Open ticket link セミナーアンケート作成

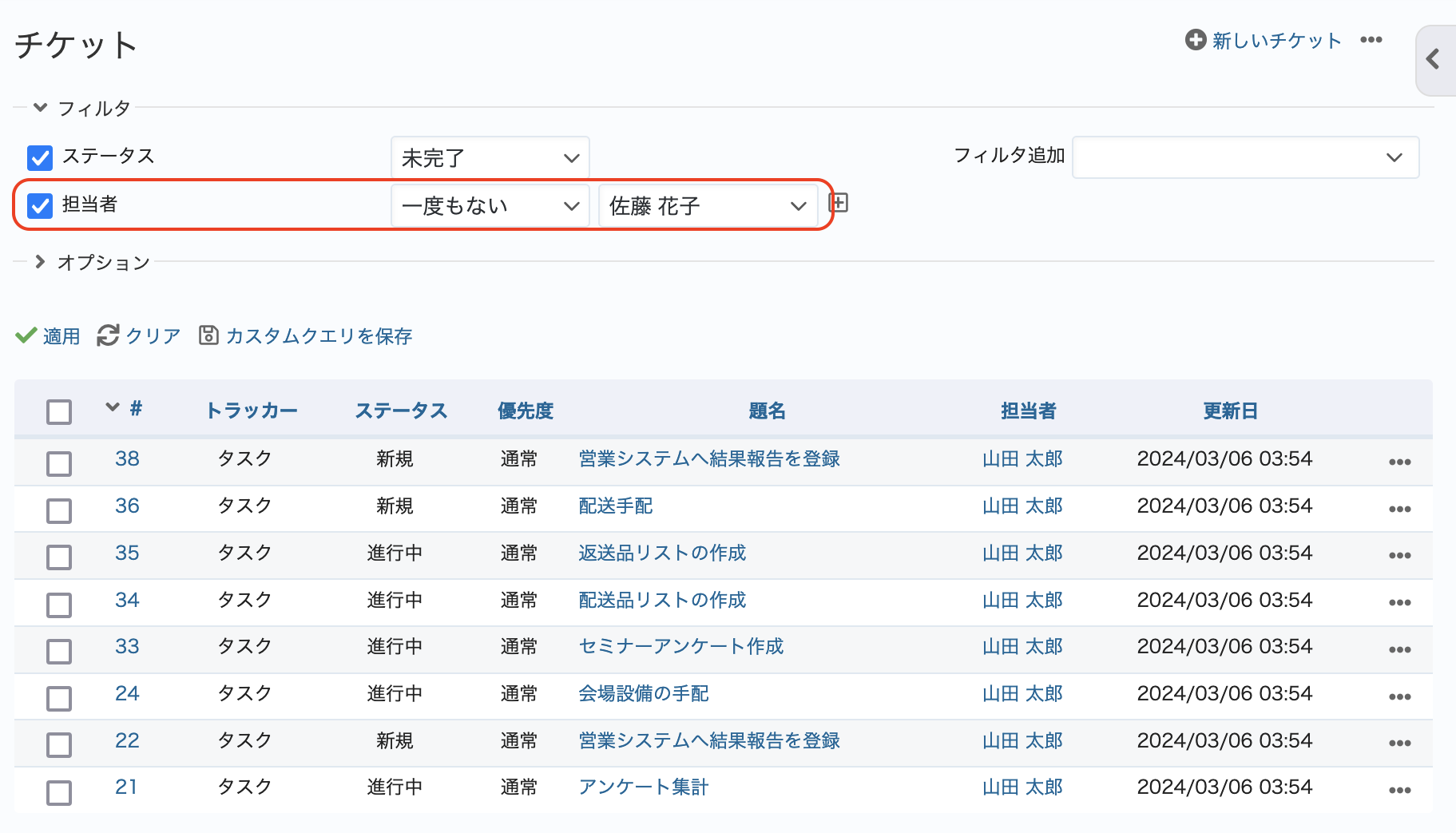click(680, 646)
